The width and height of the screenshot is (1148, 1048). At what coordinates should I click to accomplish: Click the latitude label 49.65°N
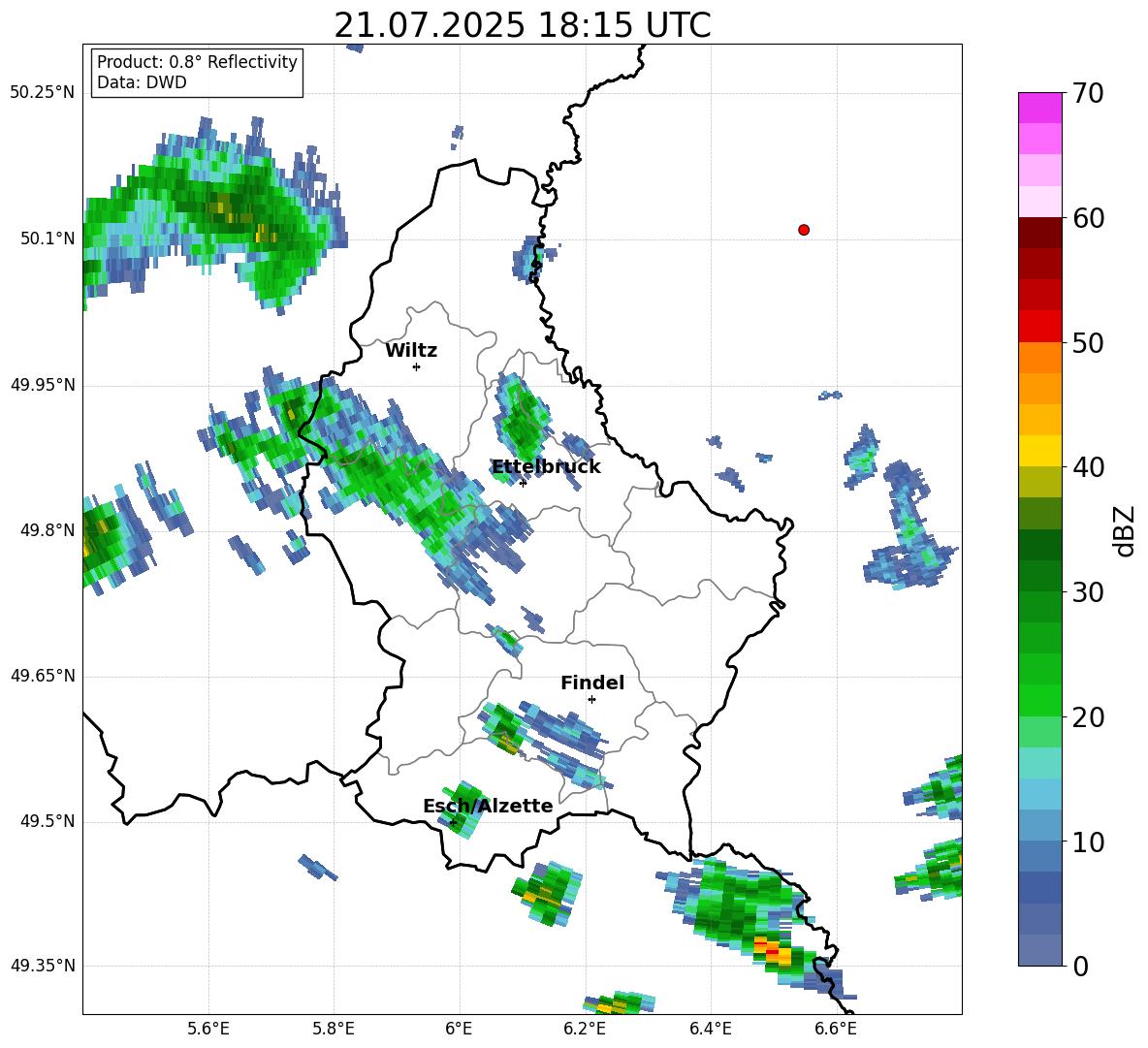43,677
